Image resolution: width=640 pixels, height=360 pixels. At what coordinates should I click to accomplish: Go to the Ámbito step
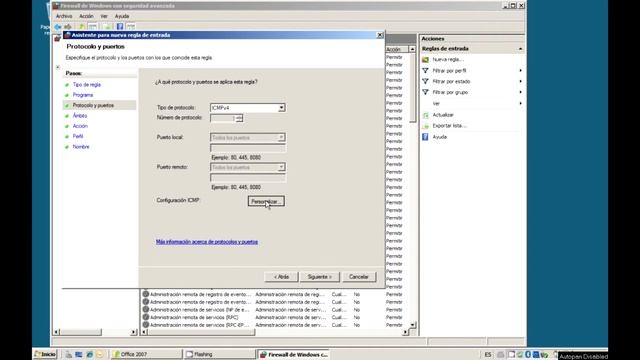80,116
